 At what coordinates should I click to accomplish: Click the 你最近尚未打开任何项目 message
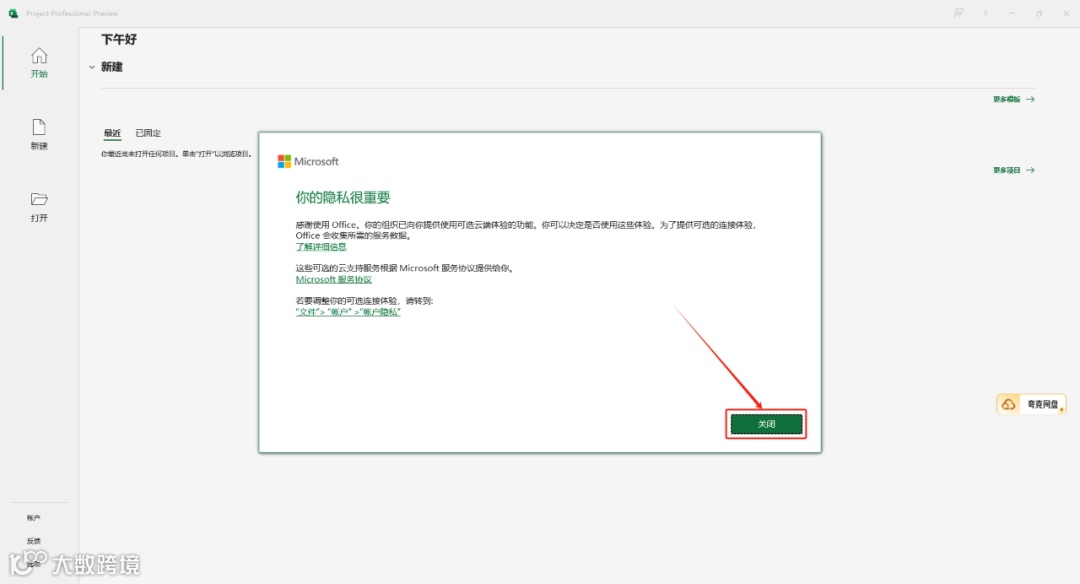(x=176, y=154)
